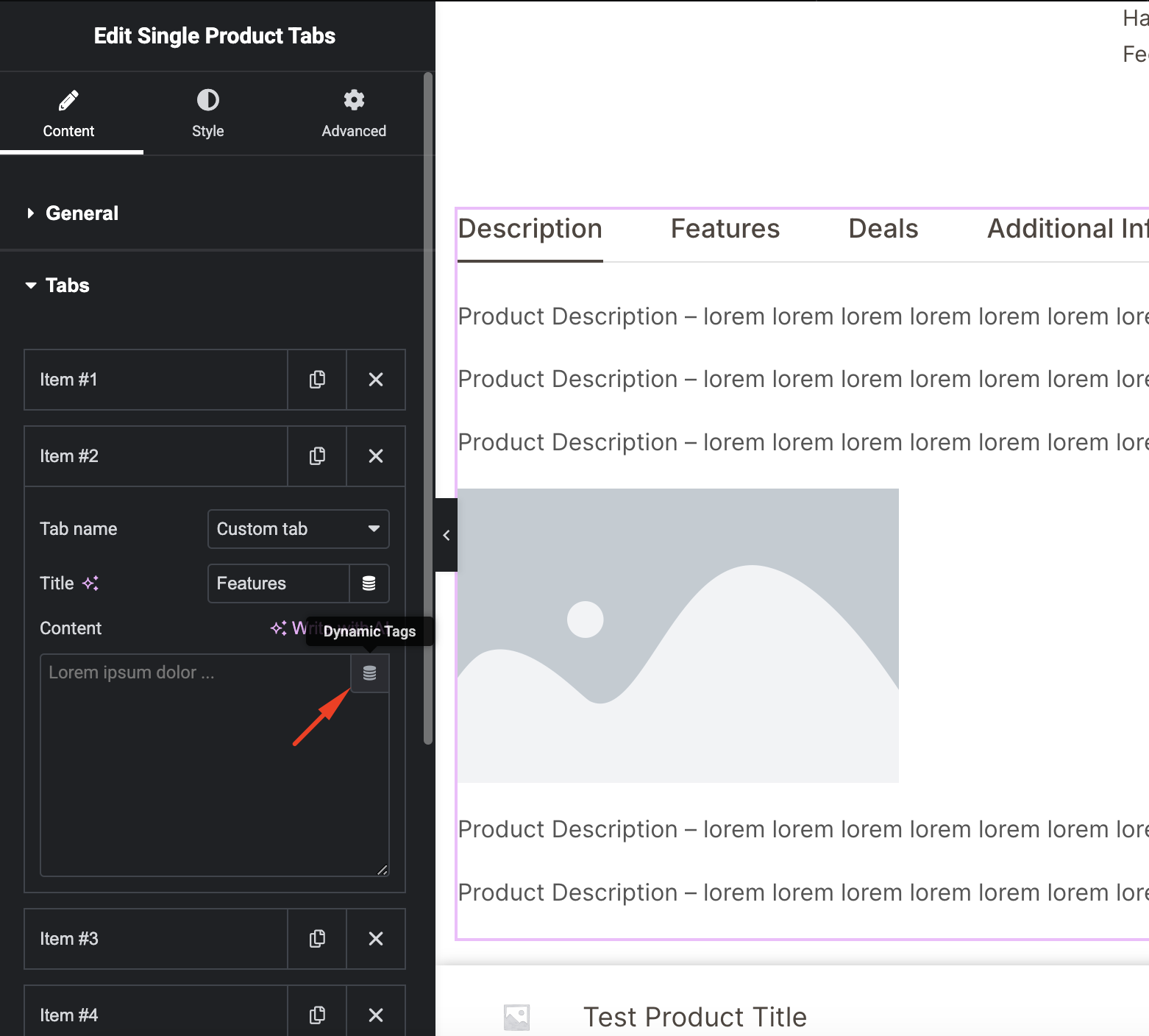The image size is (1149, 1036).
Task: Open Dynamic Tags for the Title field
Action: point(369,583)
